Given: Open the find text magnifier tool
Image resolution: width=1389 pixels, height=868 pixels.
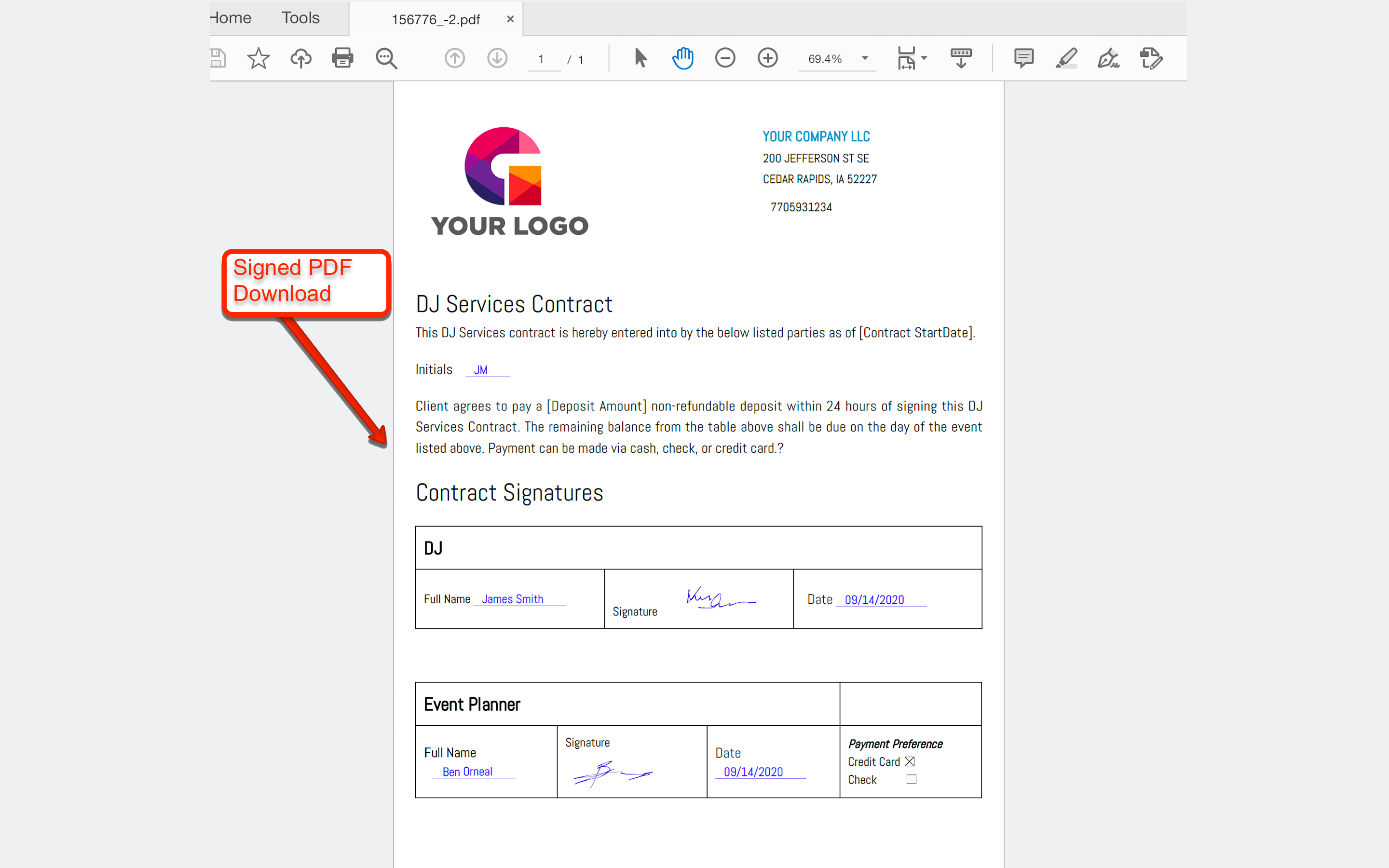Looking at the screenshot, I should click(386, 58).
